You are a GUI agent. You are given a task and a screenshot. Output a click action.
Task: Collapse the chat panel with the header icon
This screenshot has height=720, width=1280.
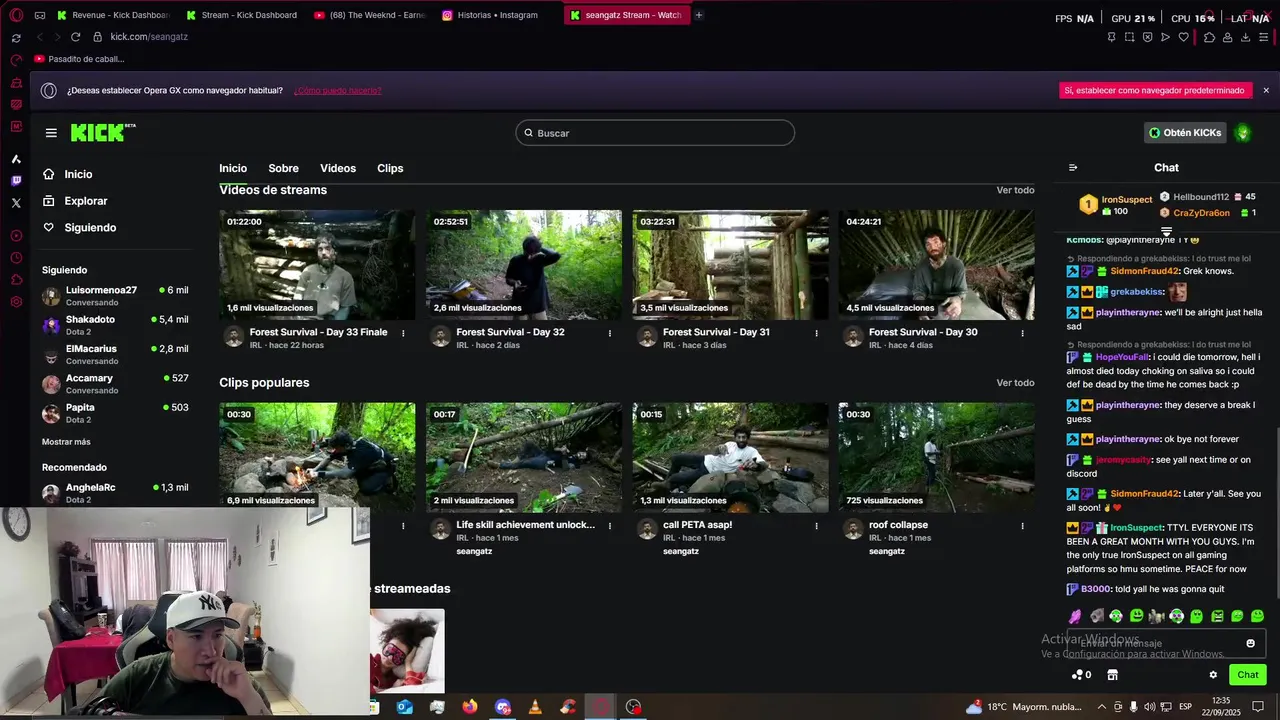tap(1073, 168)
